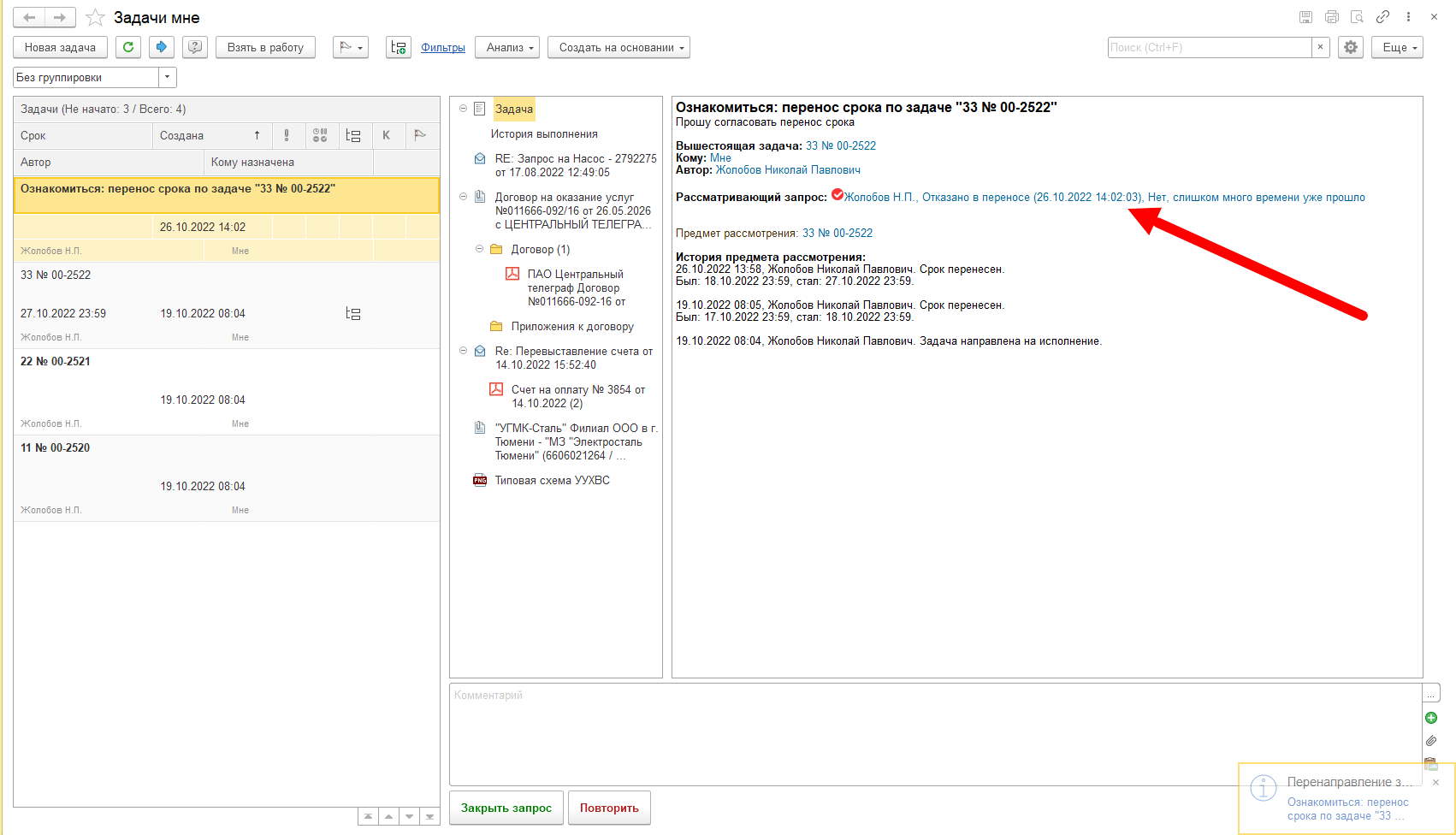
Task: Click the green refresh icon in toolbar
Action: [128, 47]
